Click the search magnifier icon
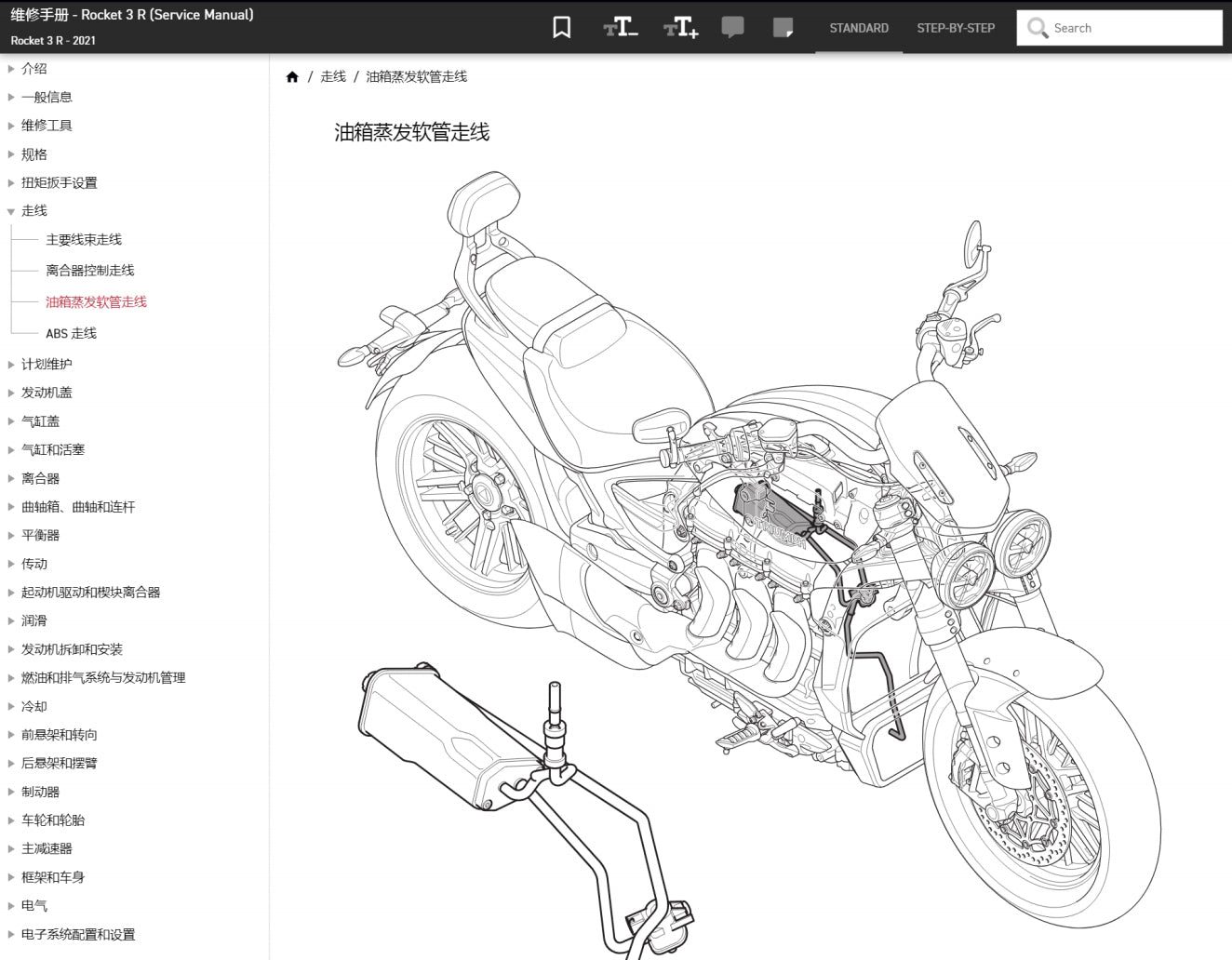Screen dimensions: 1232x960 click(1037, 28)
